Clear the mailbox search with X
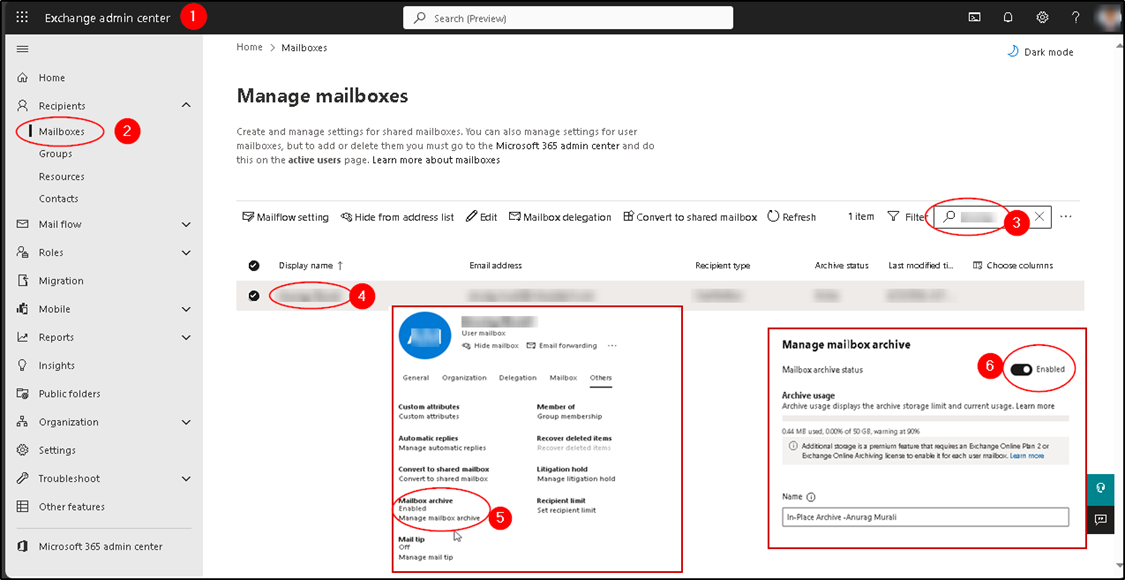Screen dimensions: 1125x580 pos(1040,216)
